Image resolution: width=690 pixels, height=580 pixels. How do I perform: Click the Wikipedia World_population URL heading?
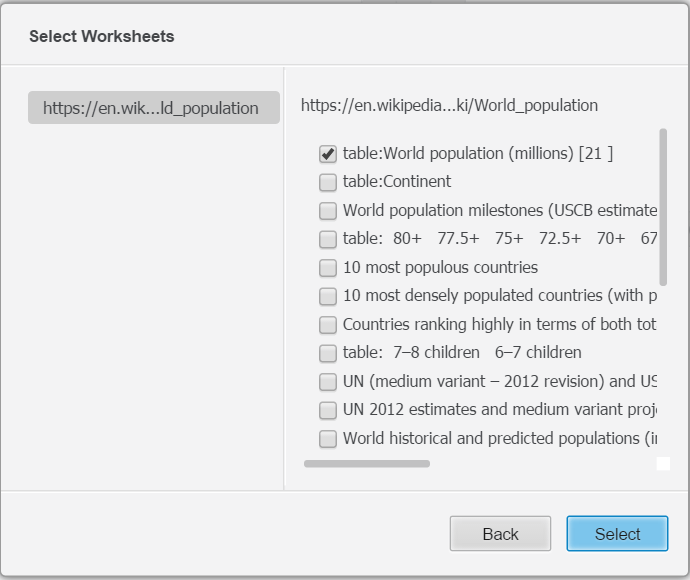pyautogui.click(x=449, y=105)
